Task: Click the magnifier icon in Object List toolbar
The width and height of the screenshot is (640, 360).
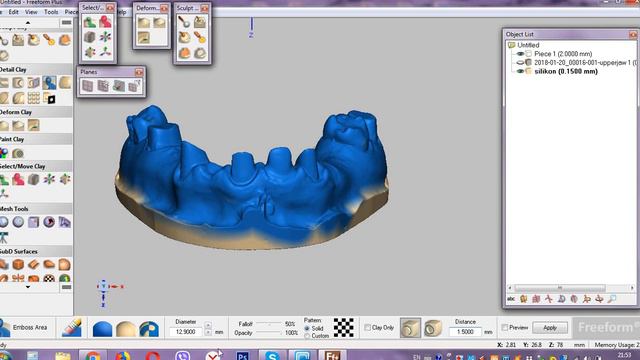Action: coord(611,299)
